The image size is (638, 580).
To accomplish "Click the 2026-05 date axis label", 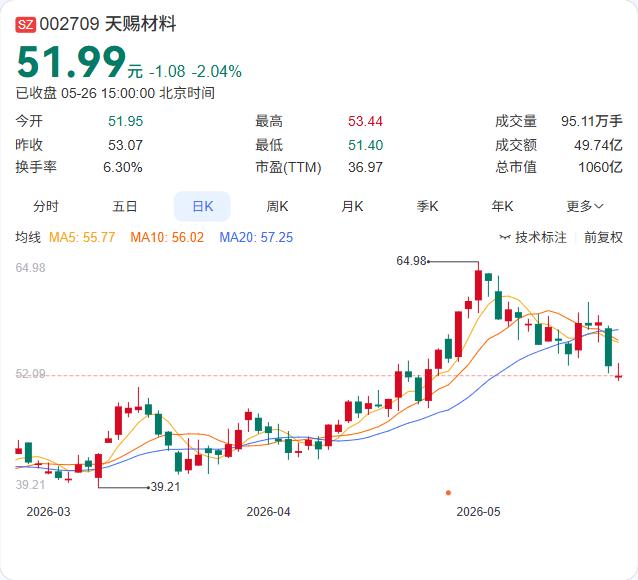I will pyautogui.click(x=478, y=512).
